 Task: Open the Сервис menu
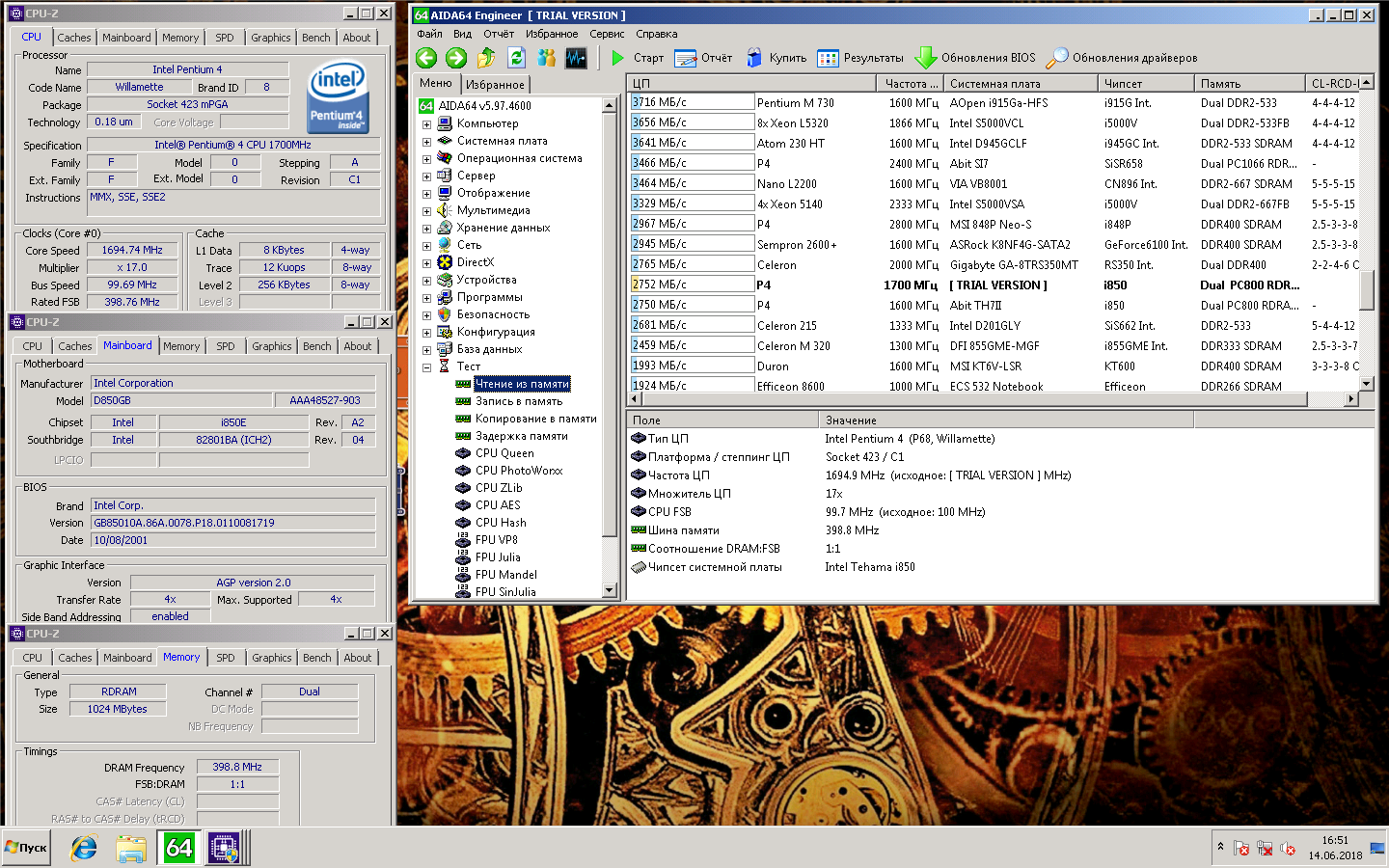[x=607, y=34]
